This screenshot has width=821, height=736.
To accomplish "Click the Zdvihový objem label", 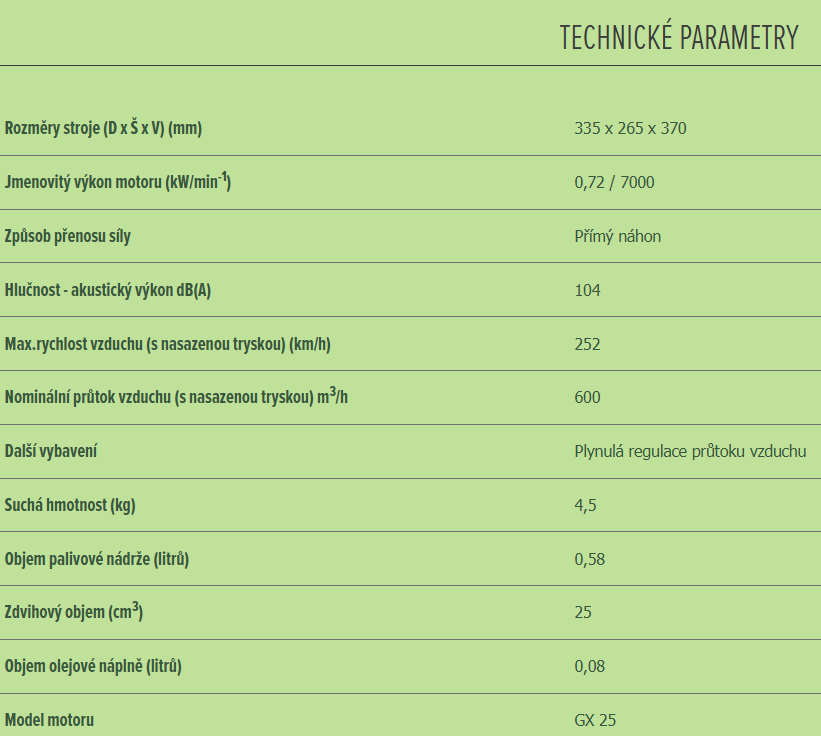I will [73, 612].
